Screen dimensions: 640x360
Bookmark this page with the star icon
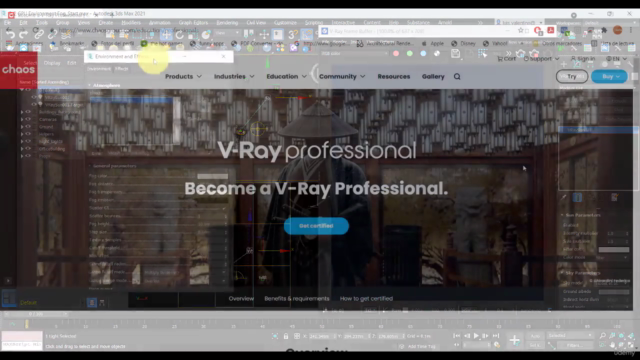[520, 31]
